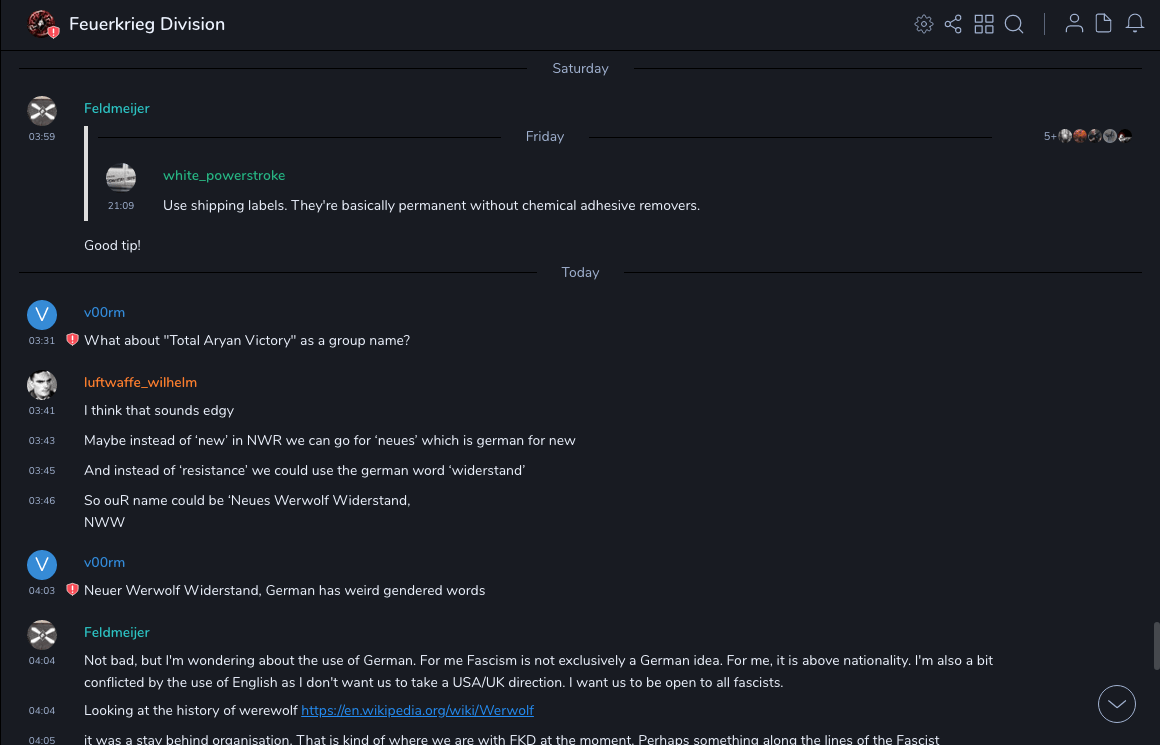The height and width of the screenshot is (745, 1160).
Task: Open message search magnifier icon
Action: pyautogui.click(x=1014, y=24)
